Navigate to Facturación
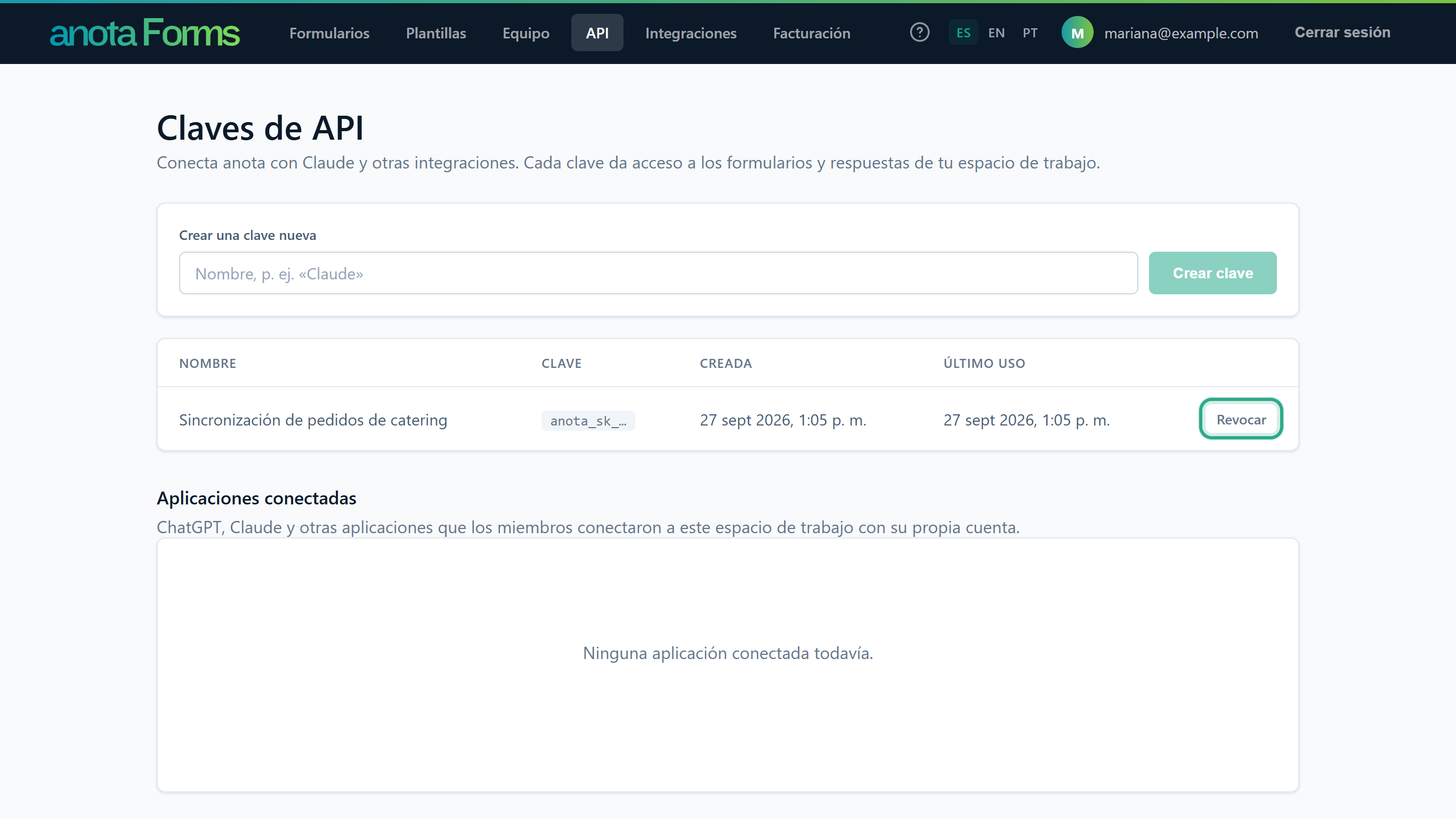 pos(812,33)
